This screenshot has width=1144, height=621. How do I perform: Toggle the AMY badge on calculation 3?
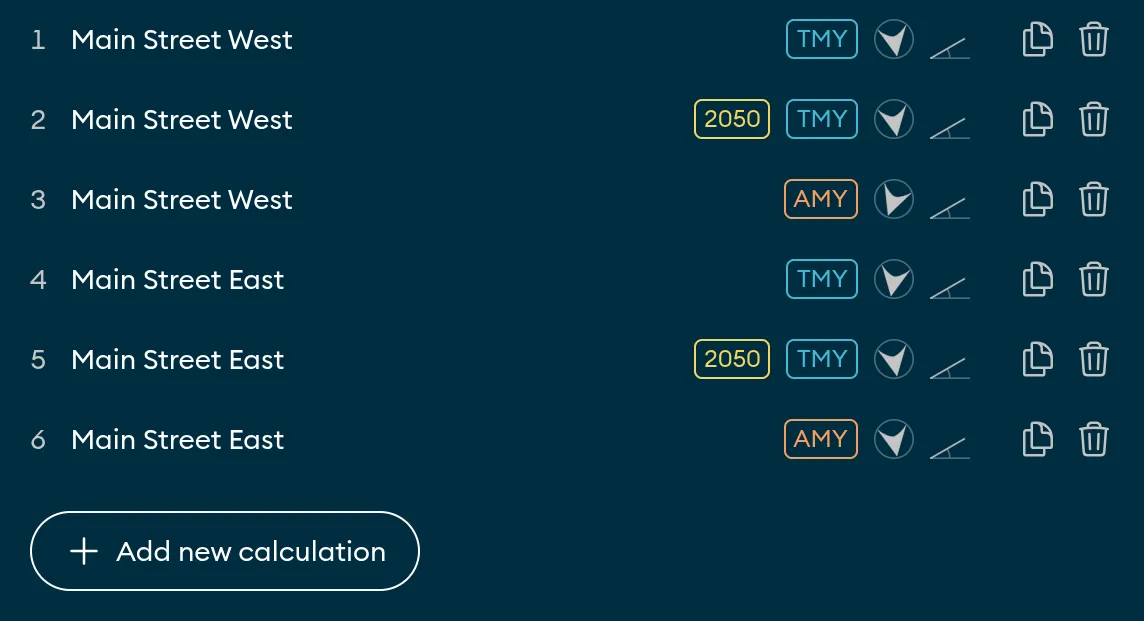point(820,199)
